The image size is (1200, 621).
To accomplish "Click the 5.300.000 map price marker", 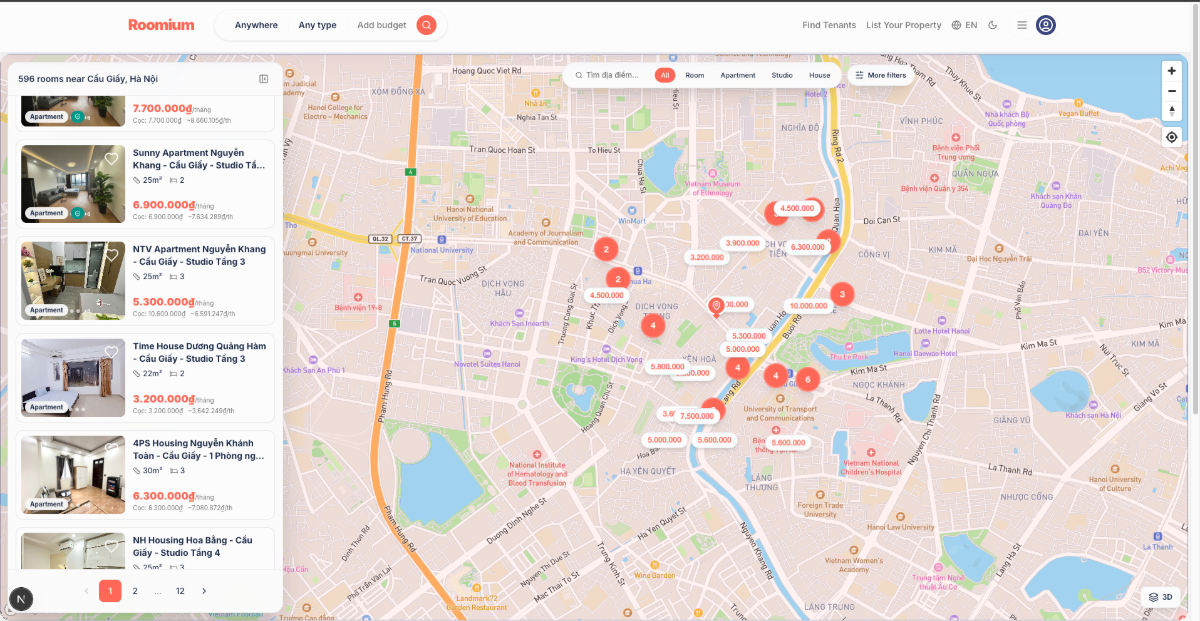I will coord(749,336).
